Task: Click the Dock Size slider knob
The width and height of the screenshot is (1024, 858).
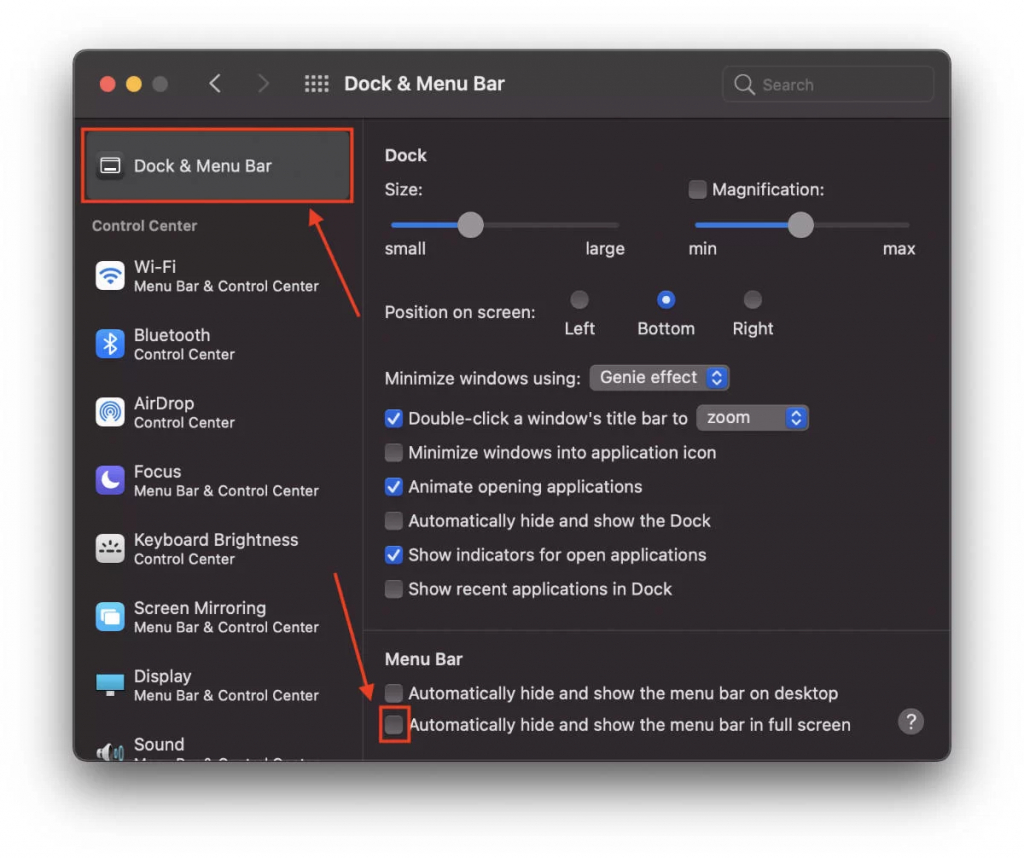Action: 470,225
